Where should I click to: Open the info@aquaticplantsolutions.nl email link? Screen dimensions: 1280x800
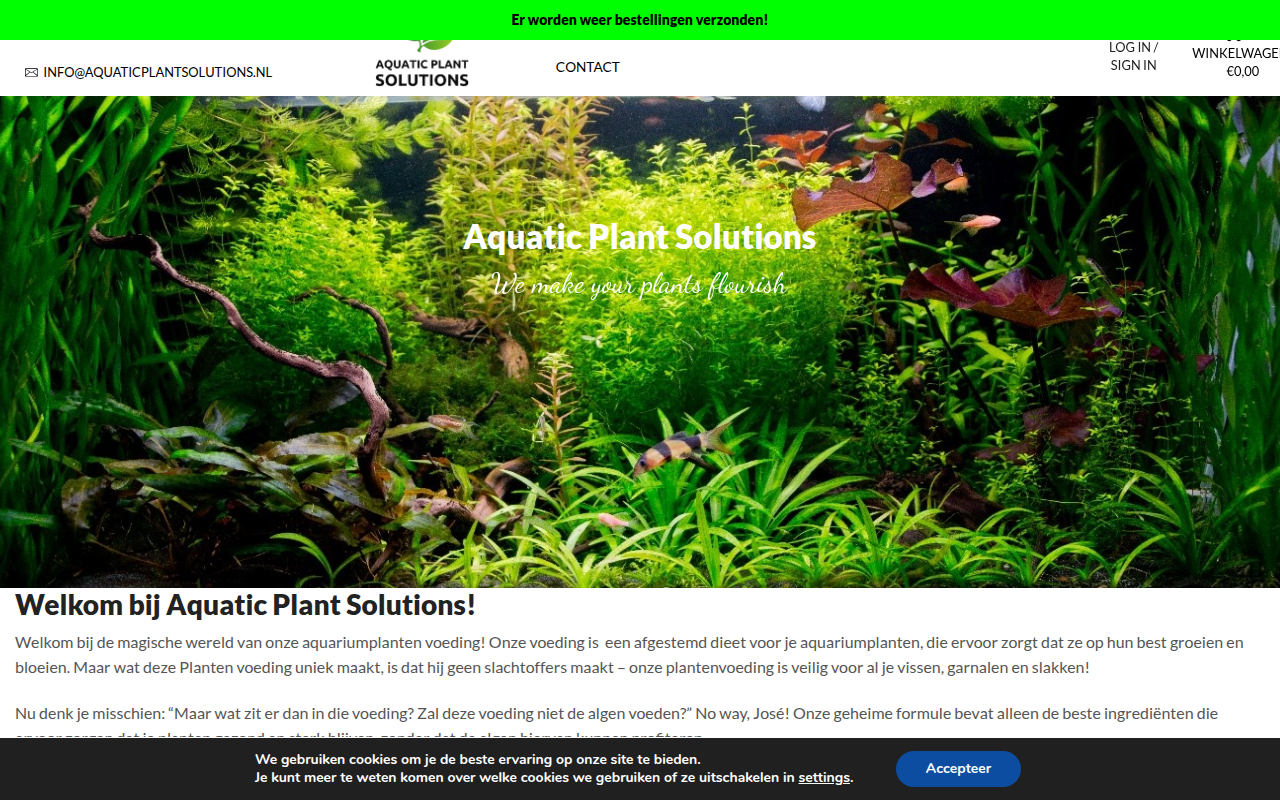point(157,72)
